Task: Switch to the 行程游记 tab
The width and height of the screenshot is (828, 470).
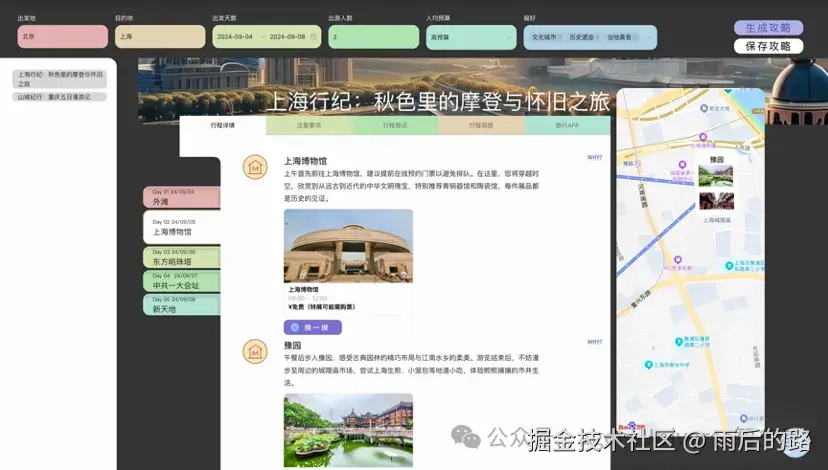Action: click(x=395, y=126)
